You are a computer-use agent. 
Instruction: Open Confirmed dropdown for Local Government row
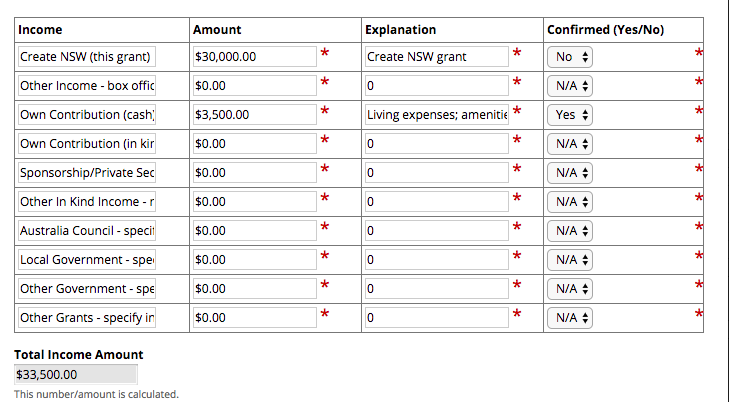[x=571, y=260]
